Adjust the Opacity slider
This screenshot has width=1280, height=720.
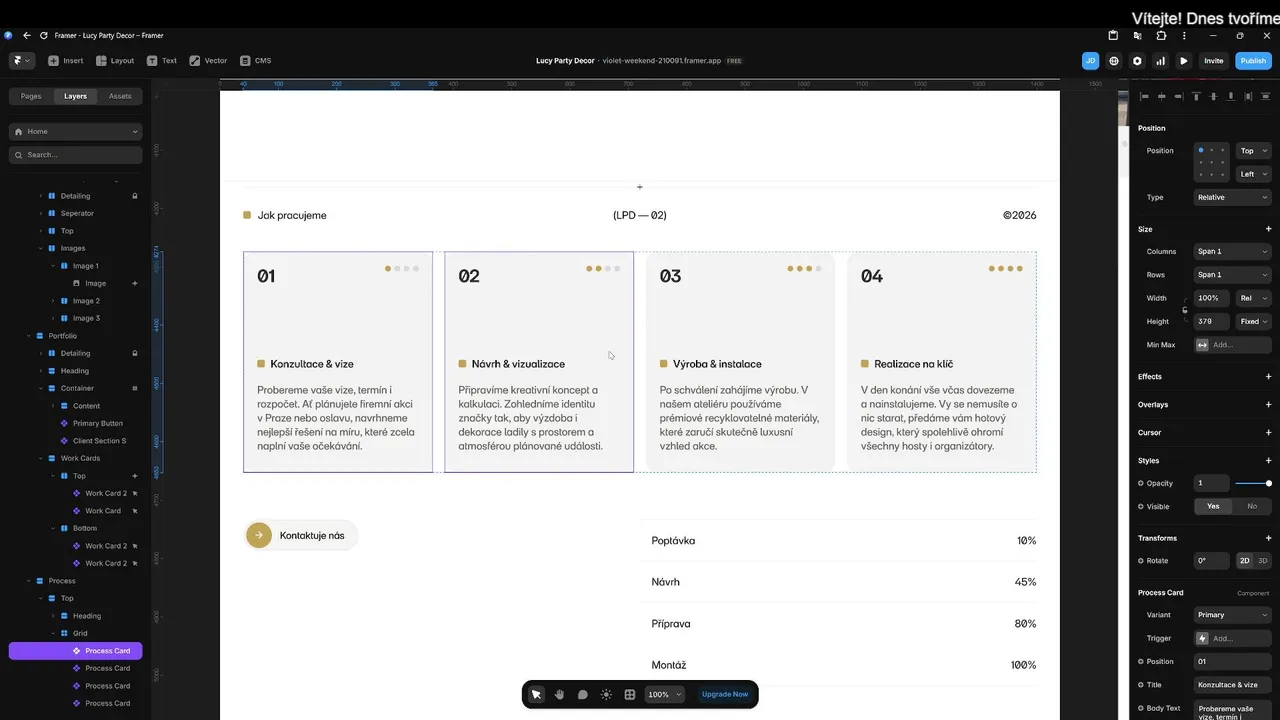pyautogui.click(x=1253, y=484)
